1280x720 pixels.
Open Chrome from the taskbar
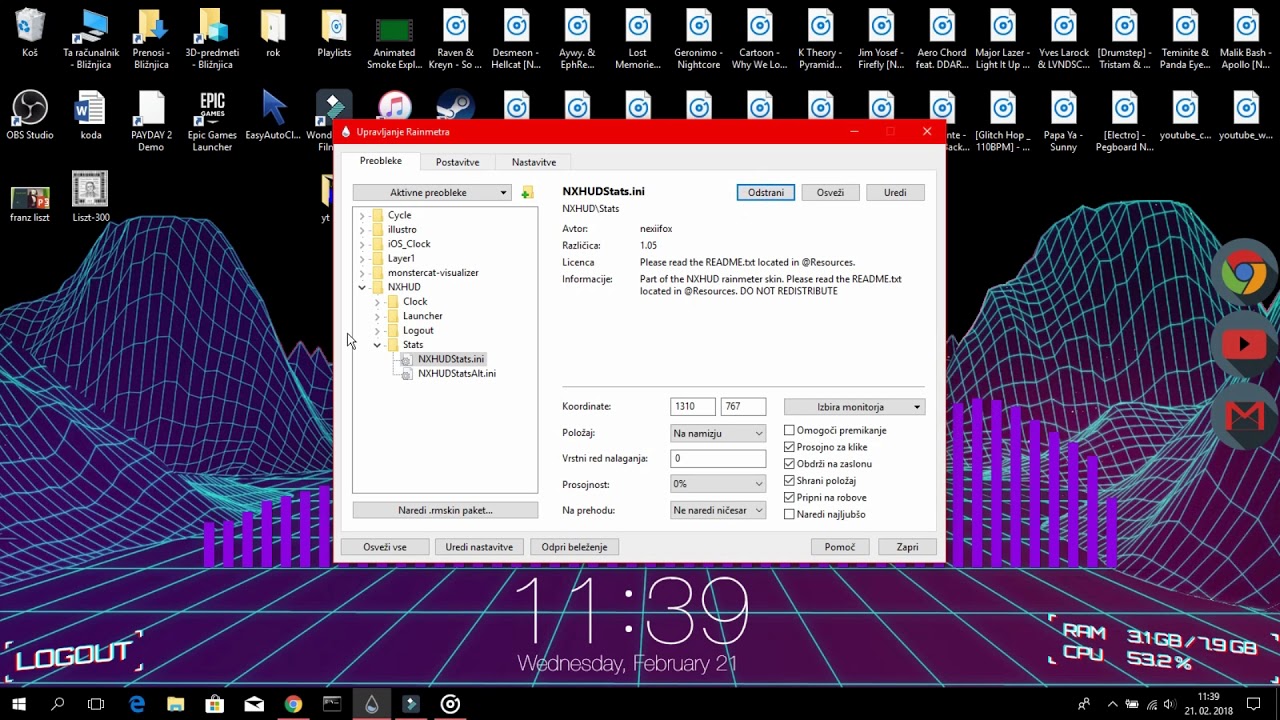[293, 704]
